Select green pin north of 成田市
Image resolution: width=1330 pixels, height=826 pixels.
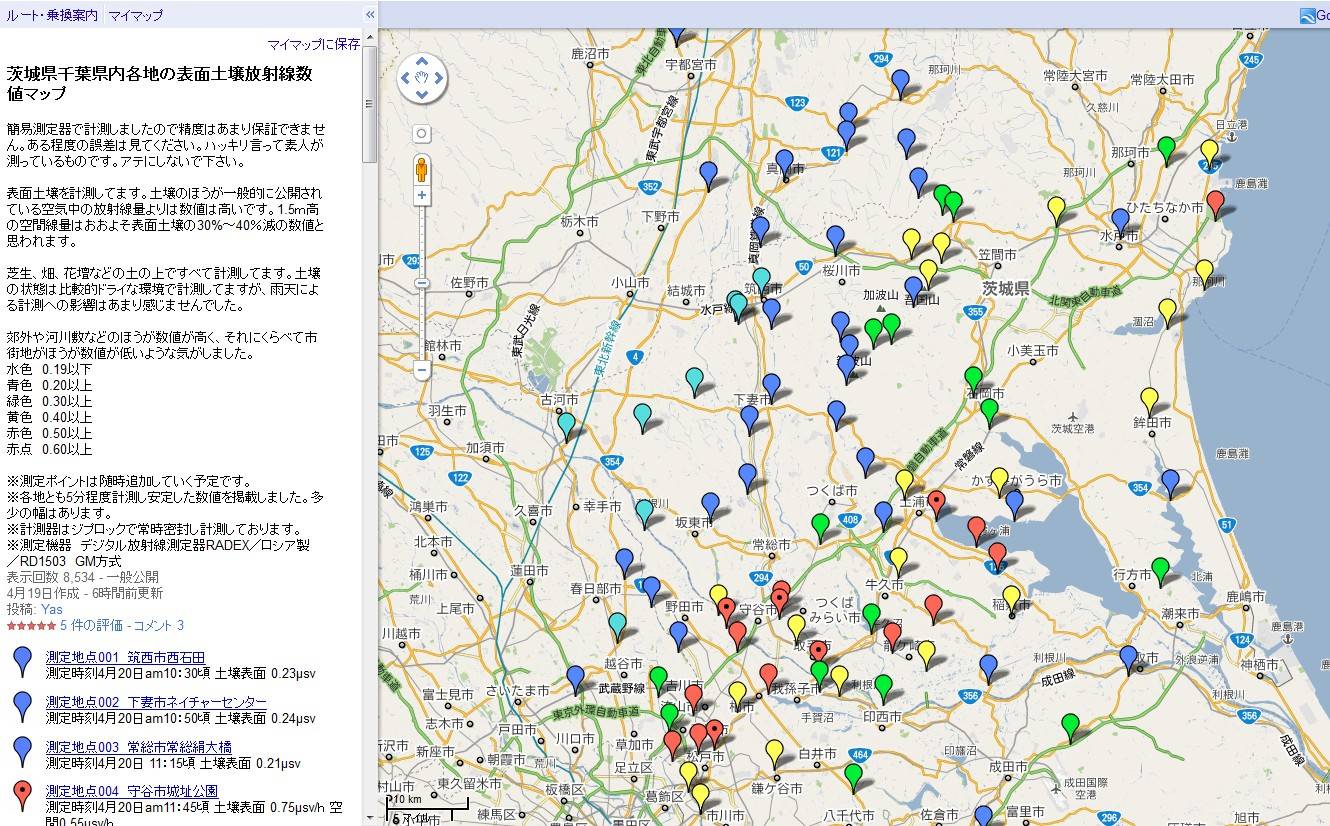point(1070,726)
